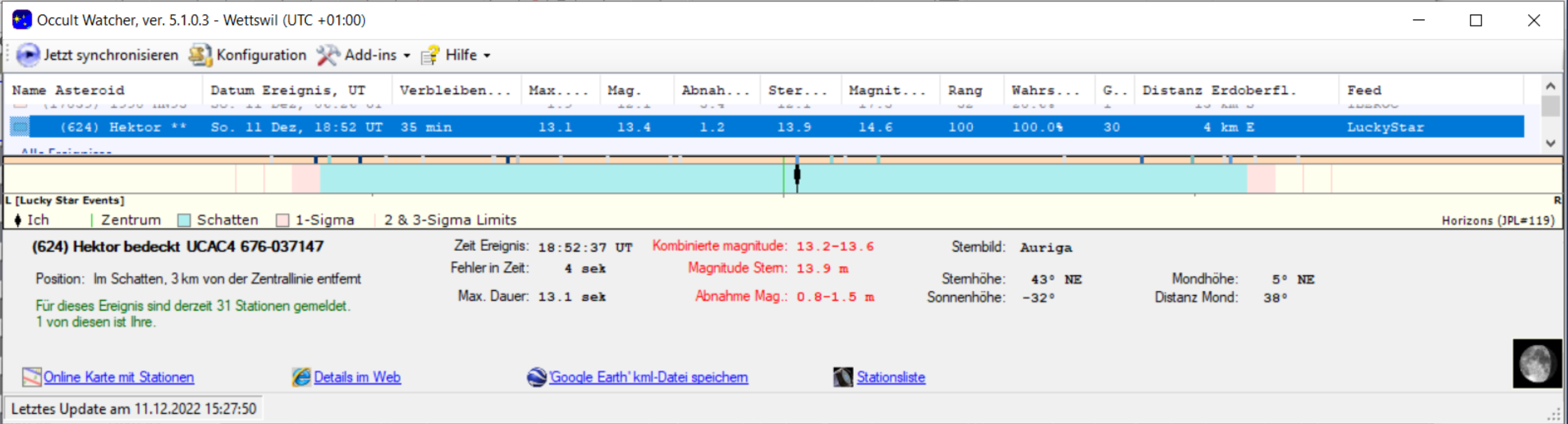1568x424 pixels.
Task: Click the Internet Explorer icon for web details
Action: (x=301, y=377)
